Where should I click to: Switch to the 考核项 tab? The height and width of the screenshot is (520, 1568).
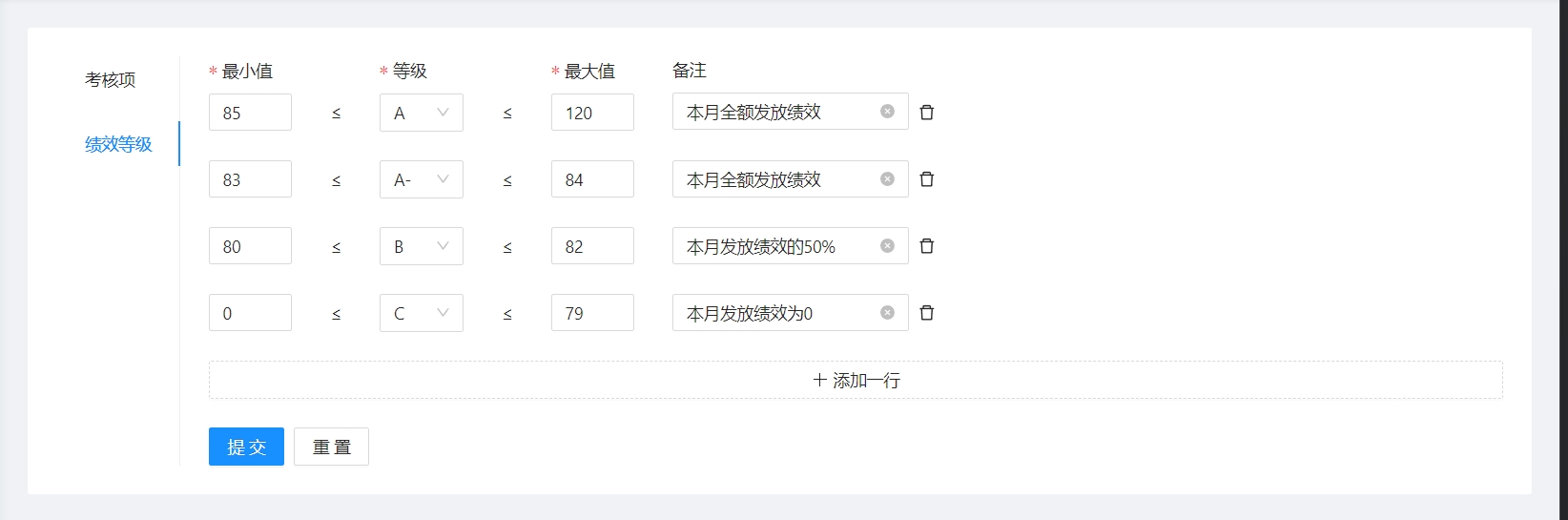pos(111,80)
